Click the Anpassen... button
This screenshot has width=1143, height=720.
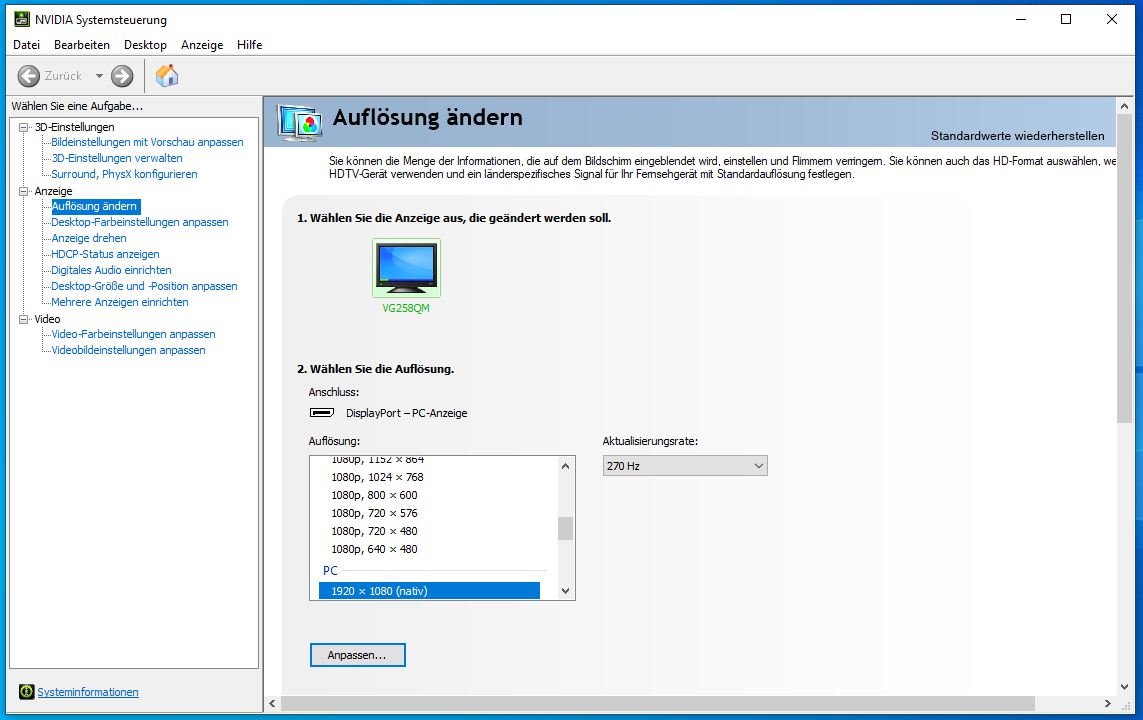pyautogui.click(x=357, y=655)
